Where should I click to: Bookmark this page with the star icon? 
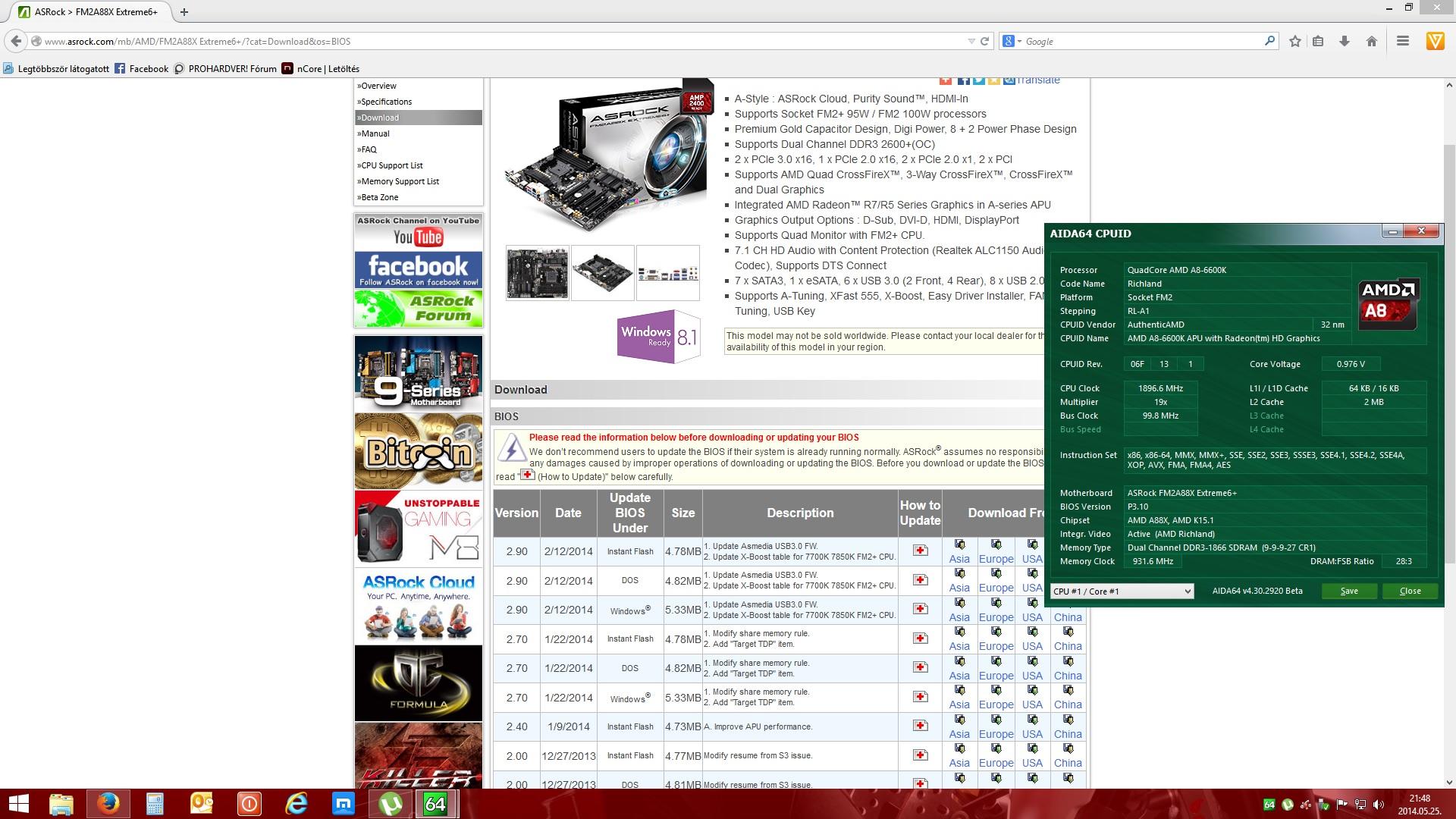pyautogui.click(x=1295, y=41)
